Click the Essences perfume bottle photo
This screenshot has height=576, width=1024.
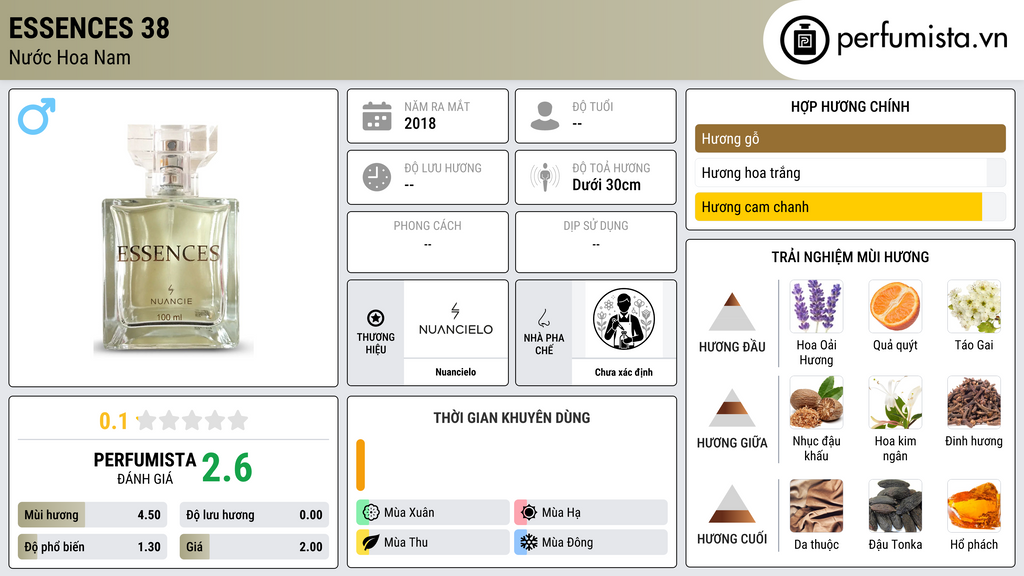(x=171, y=239)
